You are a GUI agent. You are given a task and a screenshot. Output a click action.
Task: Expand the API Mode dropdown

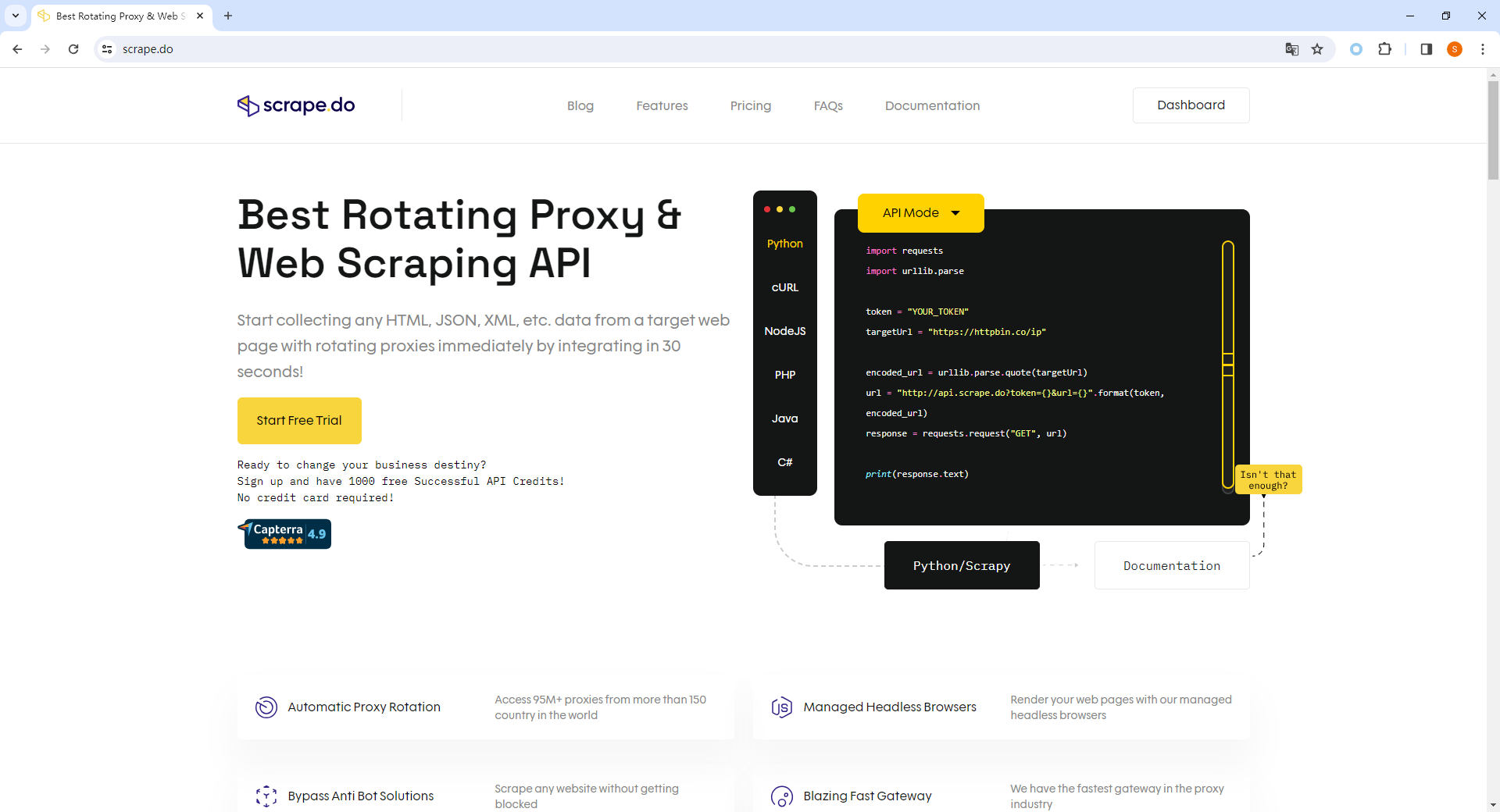click(921, 213)
